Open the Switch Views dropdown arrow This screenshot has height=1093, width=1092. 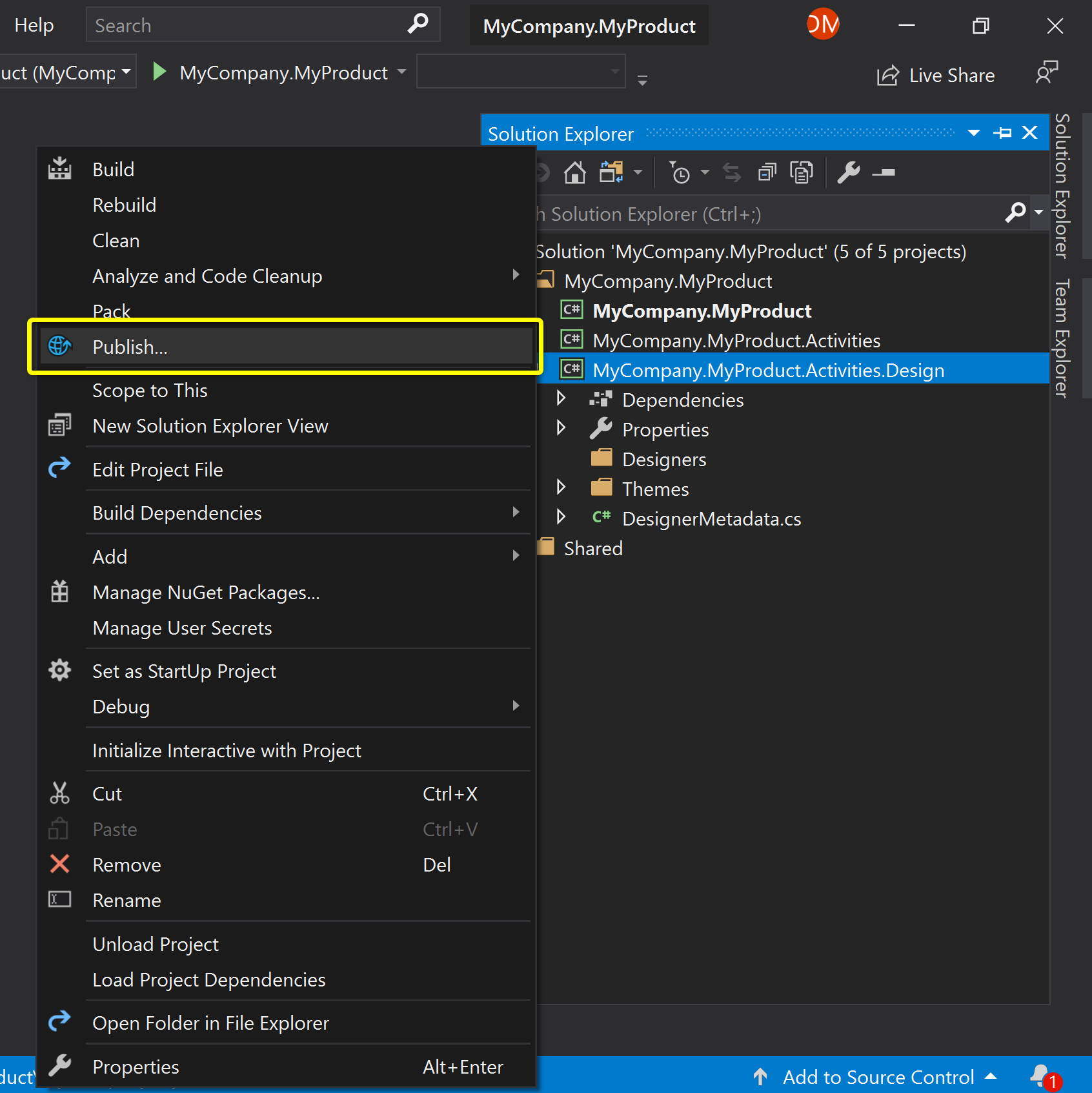638,172
